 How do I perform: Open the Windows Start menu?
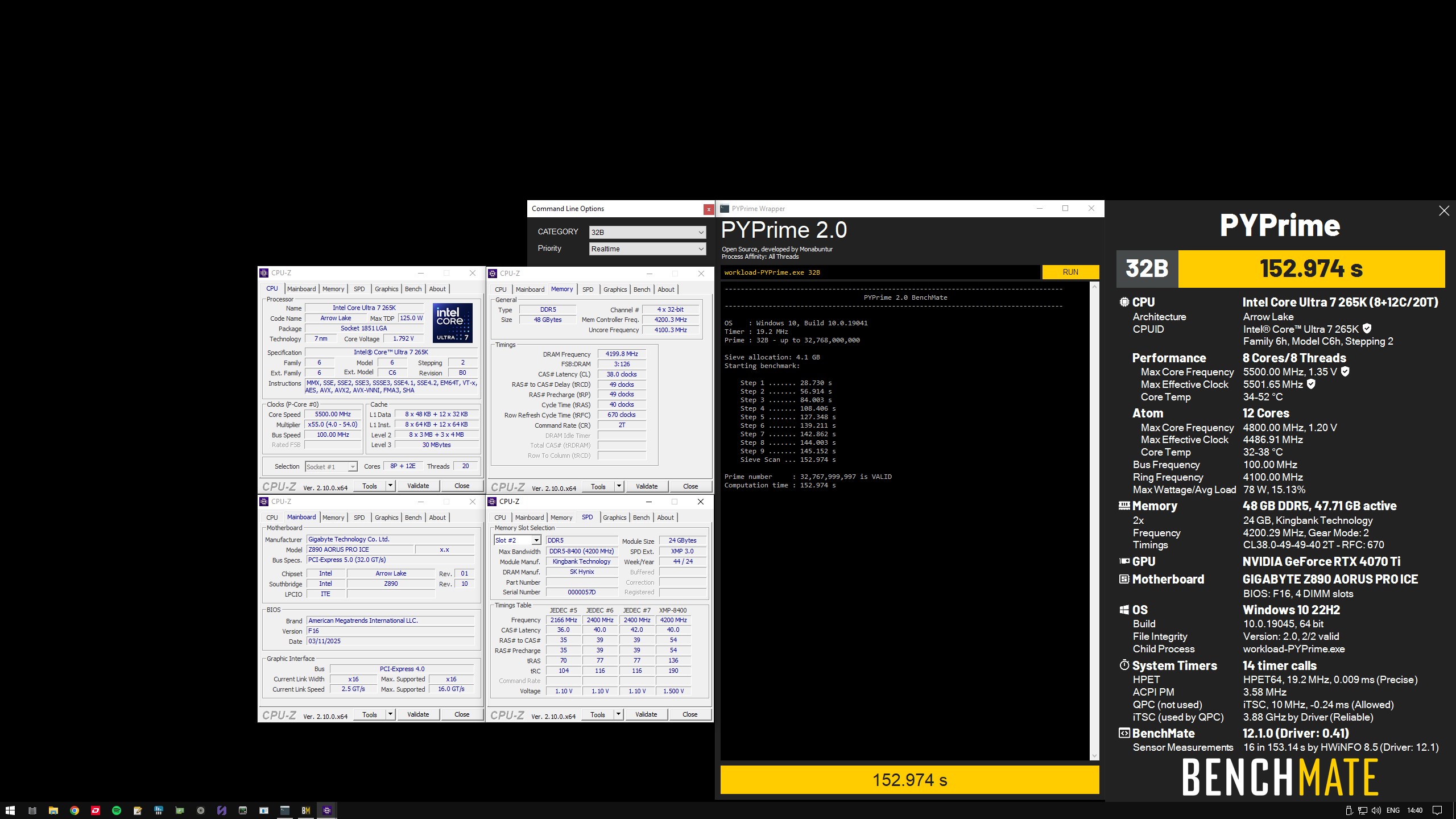click(x=10, y=810)
